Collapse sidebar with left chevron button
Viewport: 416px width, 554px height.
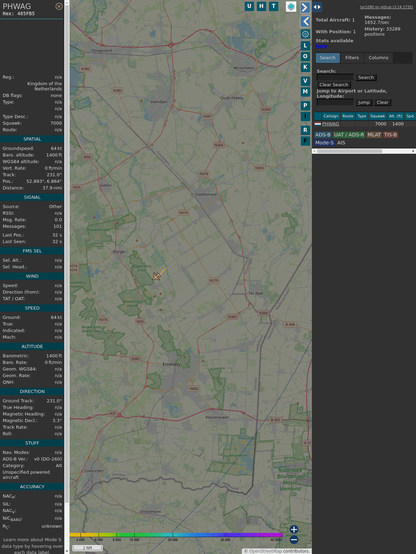[305, 22]
